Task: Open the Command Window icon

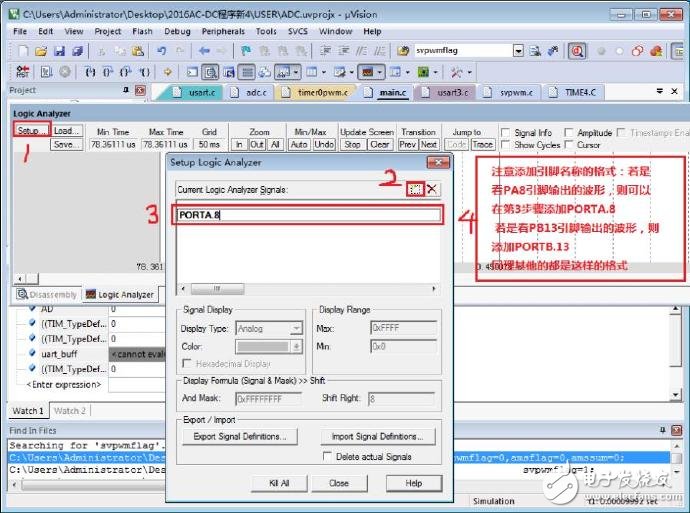Action: pos(192,72)
